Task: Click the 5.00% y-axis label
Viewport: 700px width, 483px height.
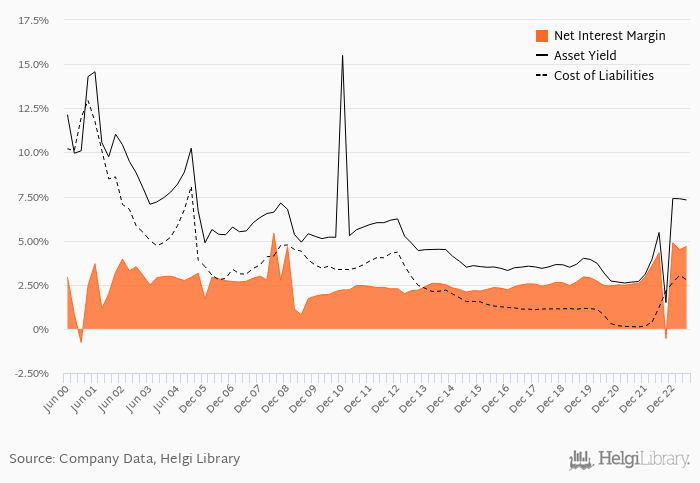Action: (34, 242)
